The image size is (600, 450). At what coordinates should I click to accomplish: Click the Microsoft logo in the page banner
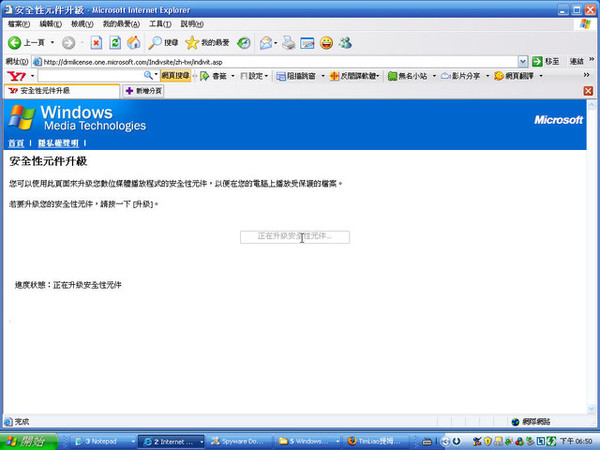pyautogui.click(x=558, y=120)
